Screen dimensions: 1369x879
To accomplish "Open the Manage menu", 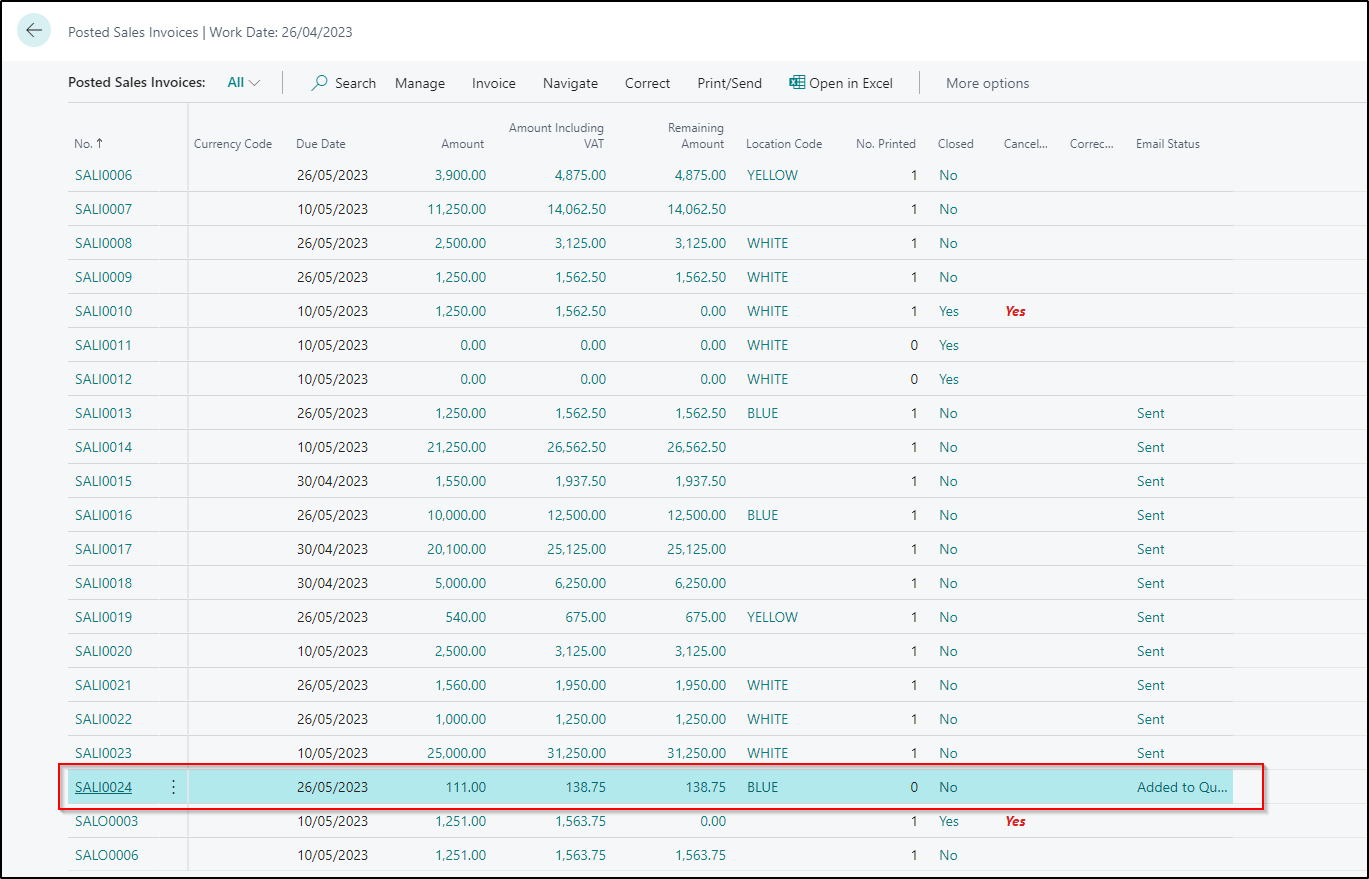I will click(x=420, y=83).
